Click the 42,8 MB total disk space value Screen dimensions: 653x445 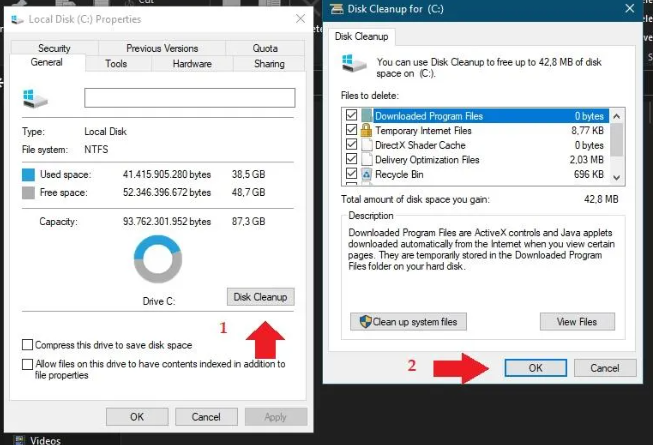pos(601,199)
